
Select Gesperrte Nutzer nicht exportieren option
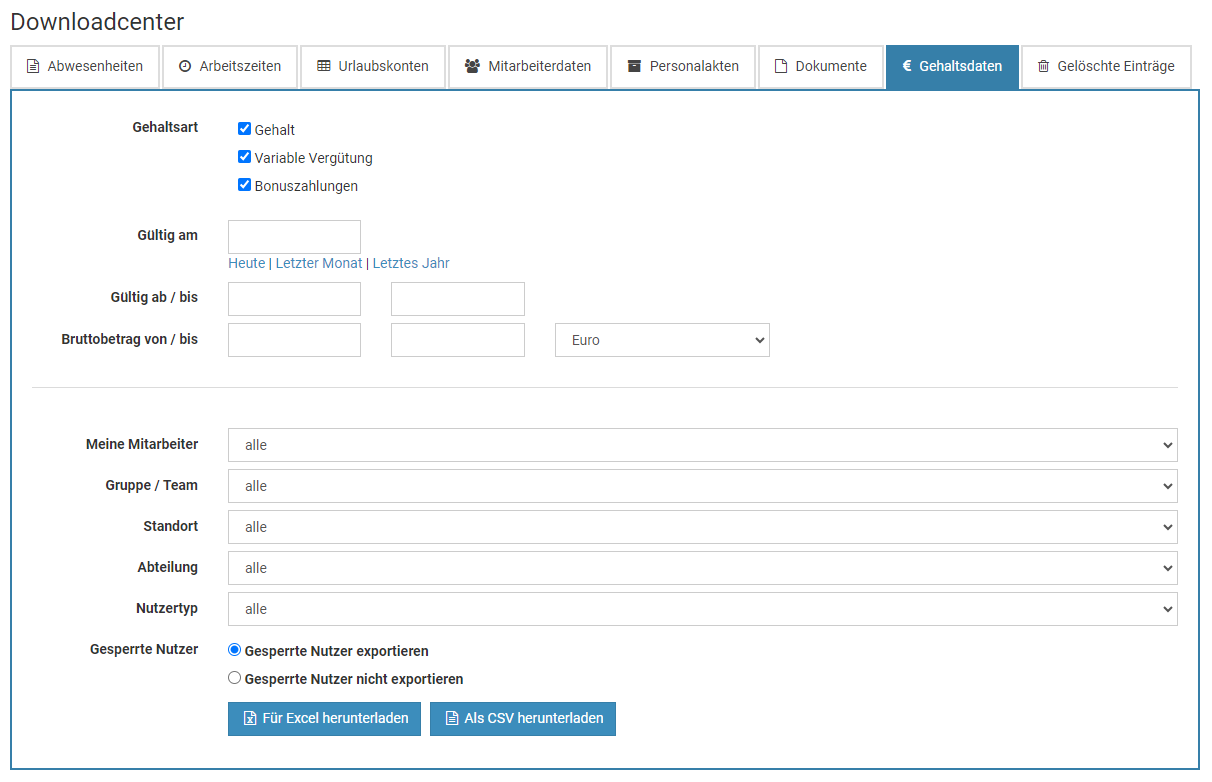(x=235, y=678)
